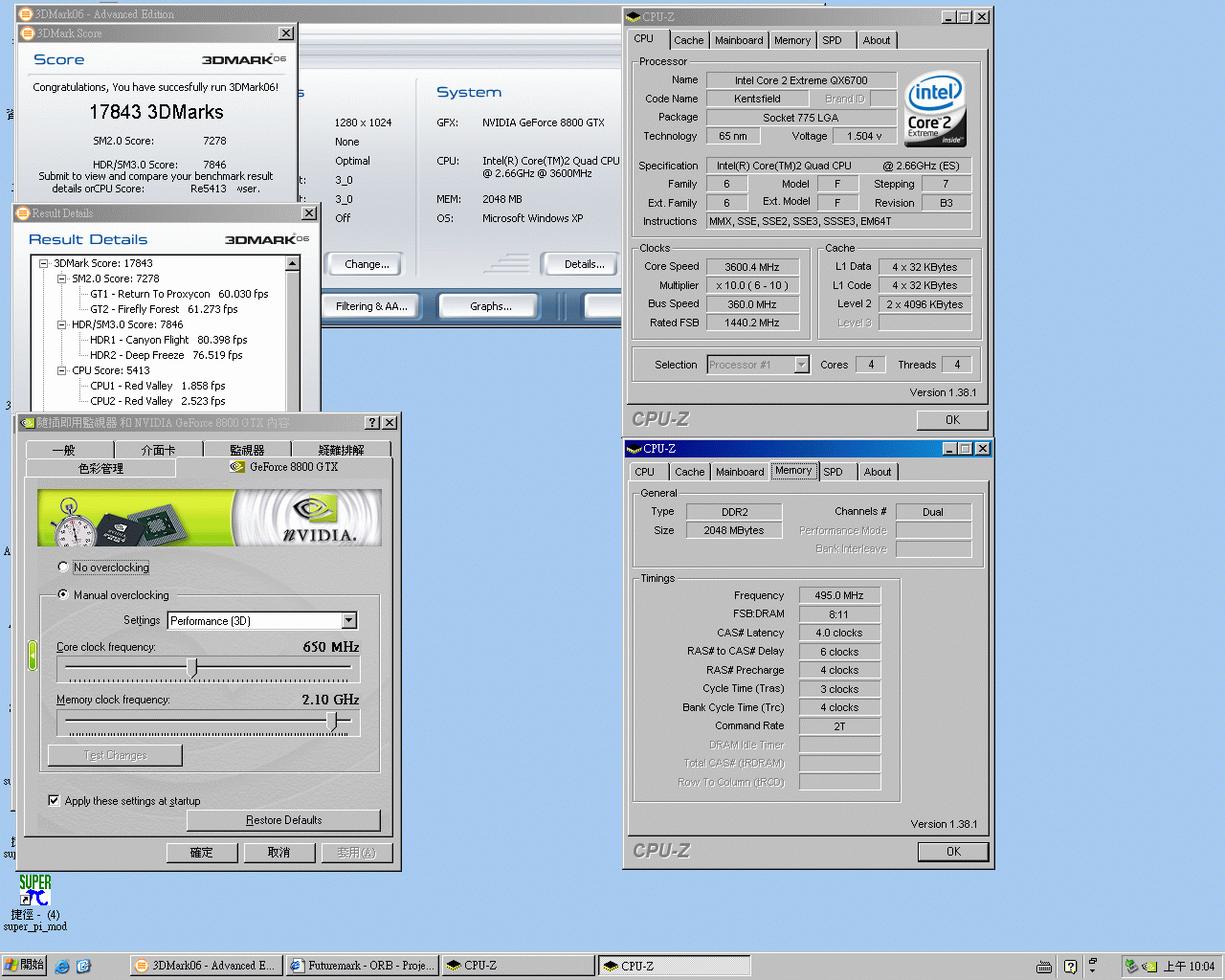Click the keyboard tray icon on the language bar
The height and width of the screenshot is (980, 1225).
pos(1044,967)
